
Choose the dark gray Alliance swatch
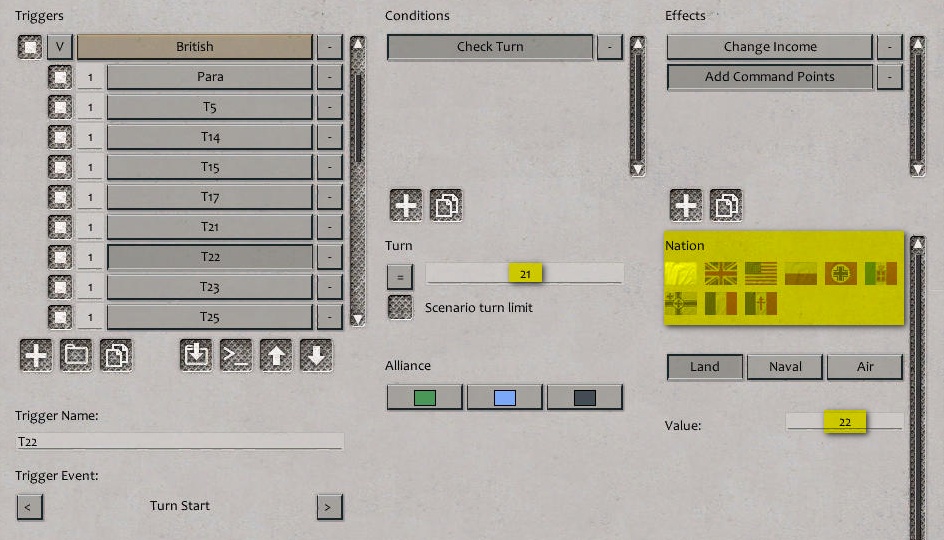585,397
